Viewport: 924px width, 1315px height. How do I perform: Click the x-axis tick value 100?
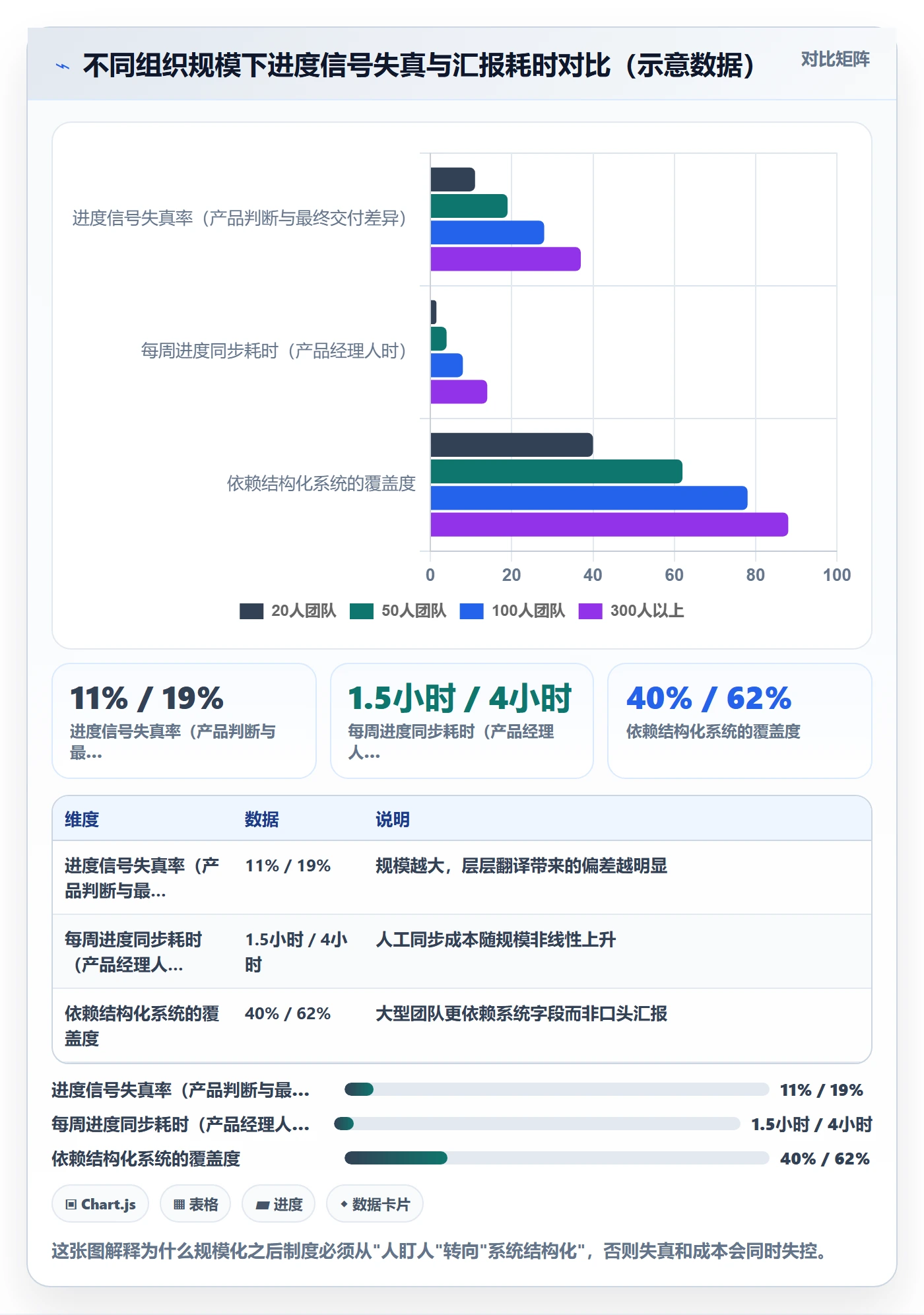(837, 575)
